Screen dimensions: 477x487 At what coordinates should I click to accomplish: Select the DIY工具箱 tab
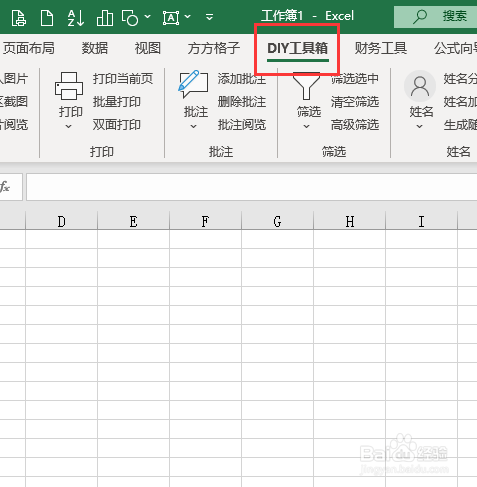297,48
